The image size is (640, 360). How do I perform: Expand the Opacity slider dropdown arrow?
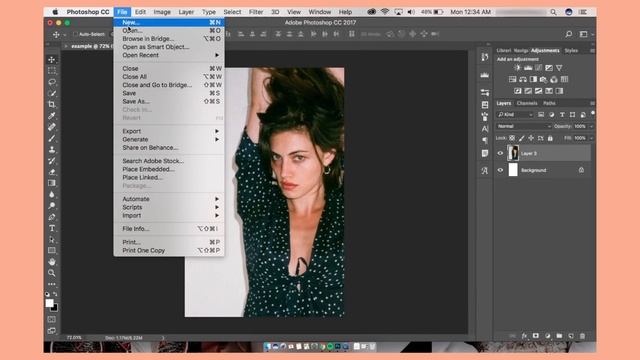591,127
